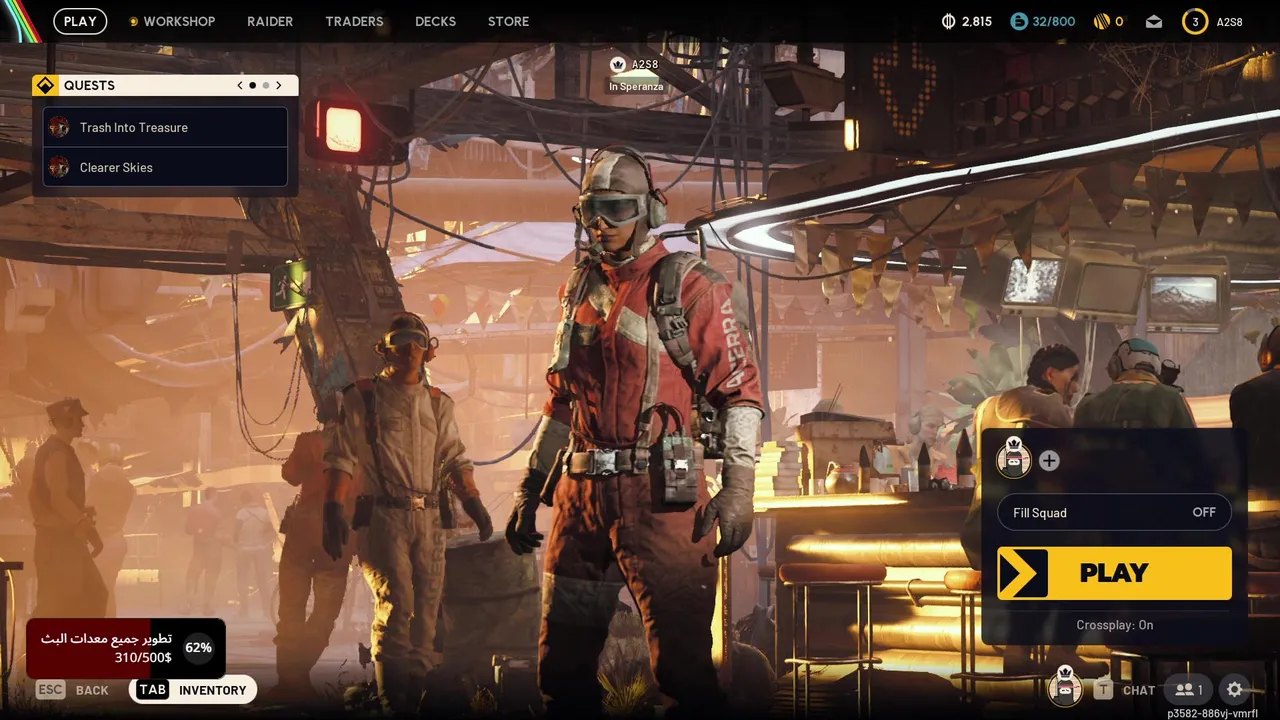Click the 310/500$ donation goal text
1280x720 pixels.
pos(143,658)
